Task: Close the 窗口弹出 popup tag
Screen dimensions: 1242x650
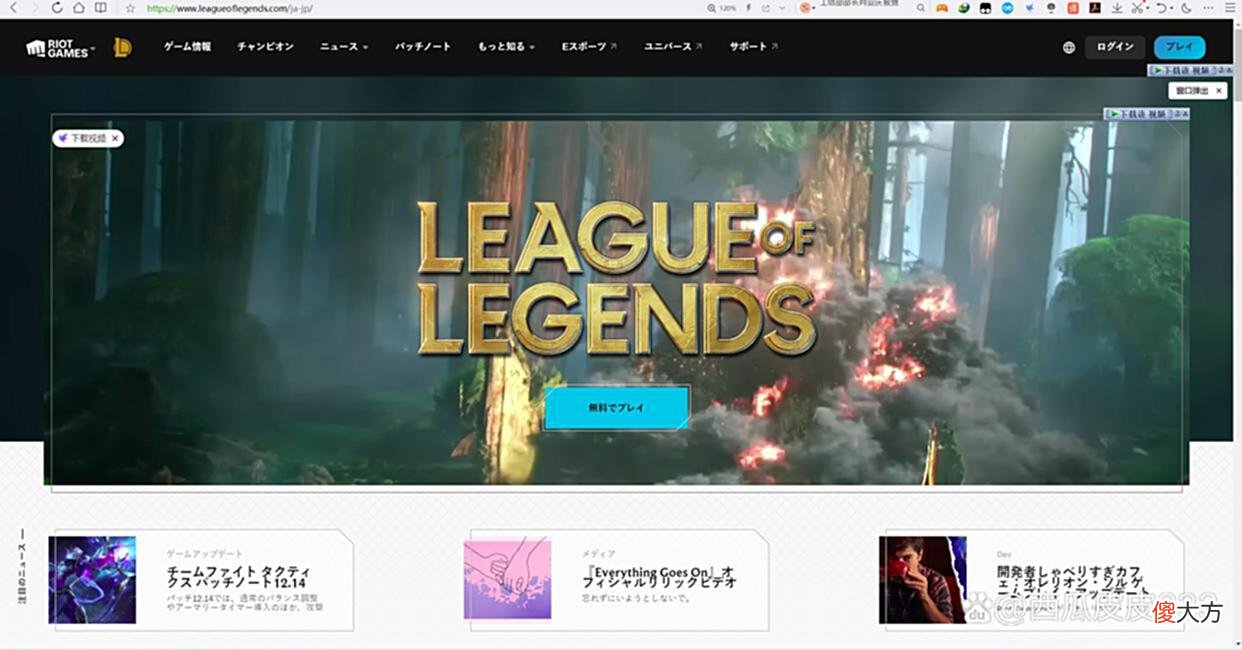Action: click(1219, 90)
